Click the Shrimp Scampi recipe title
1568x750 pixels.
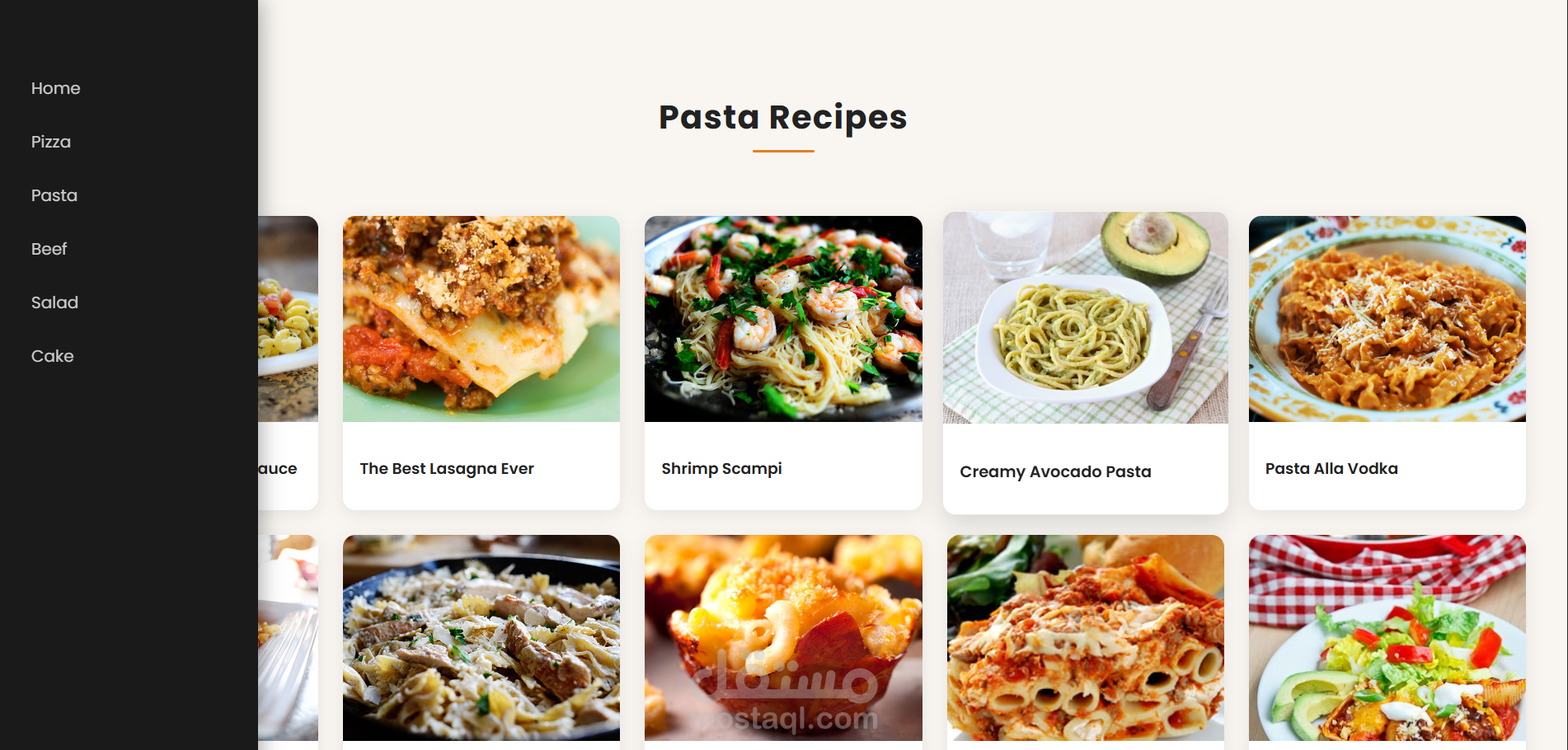point(721,468)
